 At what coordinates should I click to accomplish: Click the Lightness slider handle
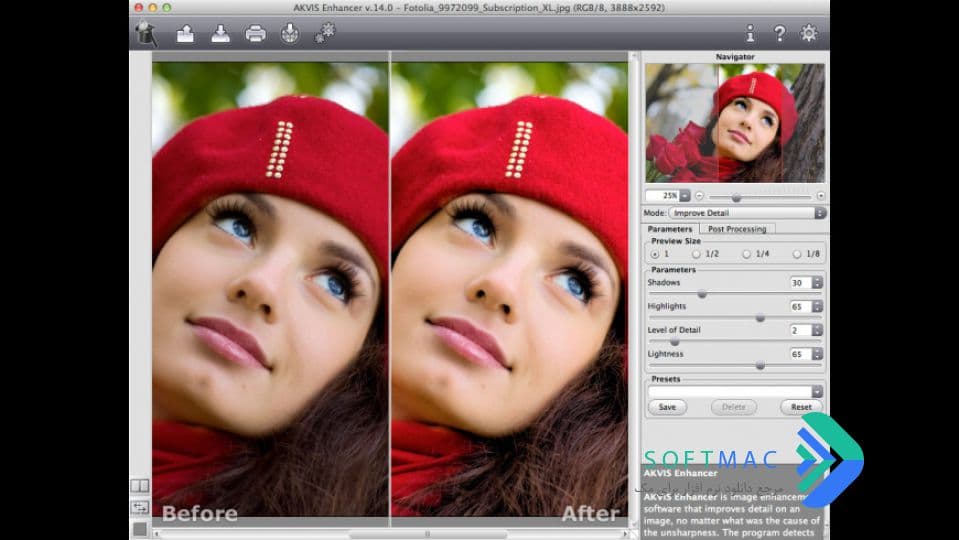pos(760,366)
